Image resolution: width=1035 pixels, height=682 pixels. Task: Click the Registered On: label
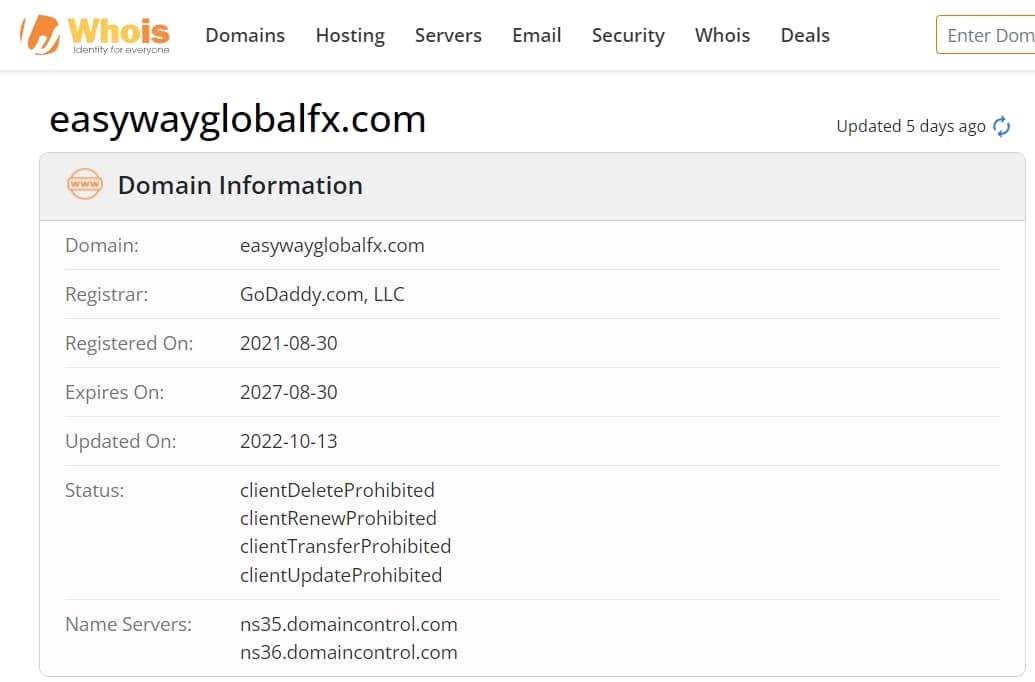(x=129, y=343)
